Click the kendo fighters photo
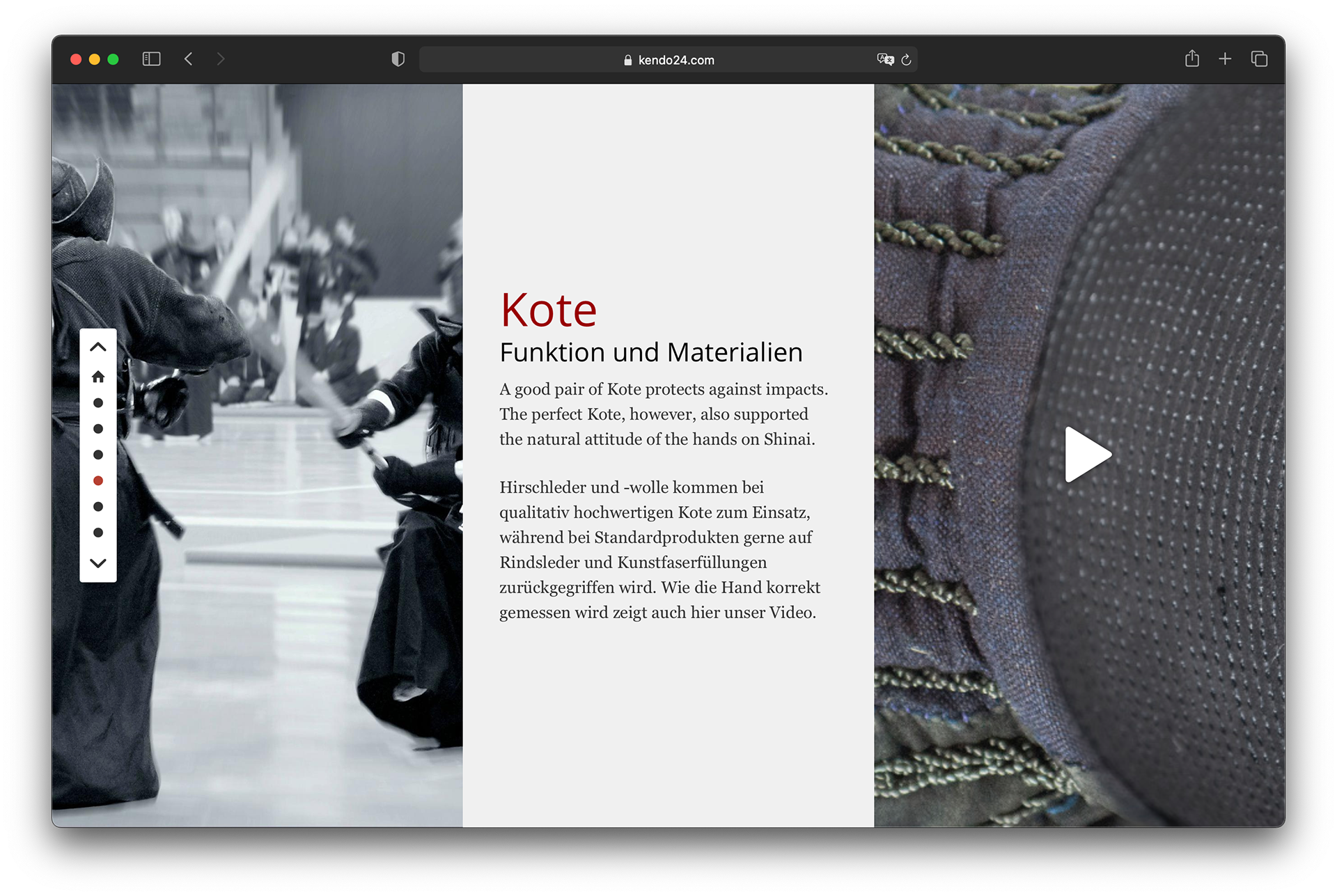 pos(279,487)
